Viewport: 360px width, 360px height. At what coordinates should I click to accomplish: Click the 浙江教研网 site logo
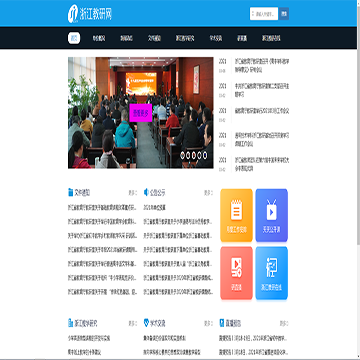click(90, 14)
